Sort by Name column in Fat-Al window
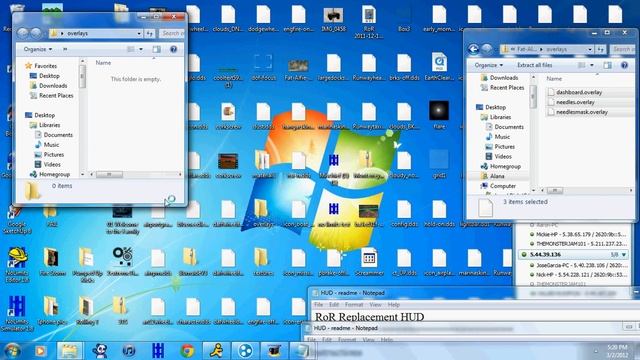The image size is (640, 360). click(x=554, y=79)
